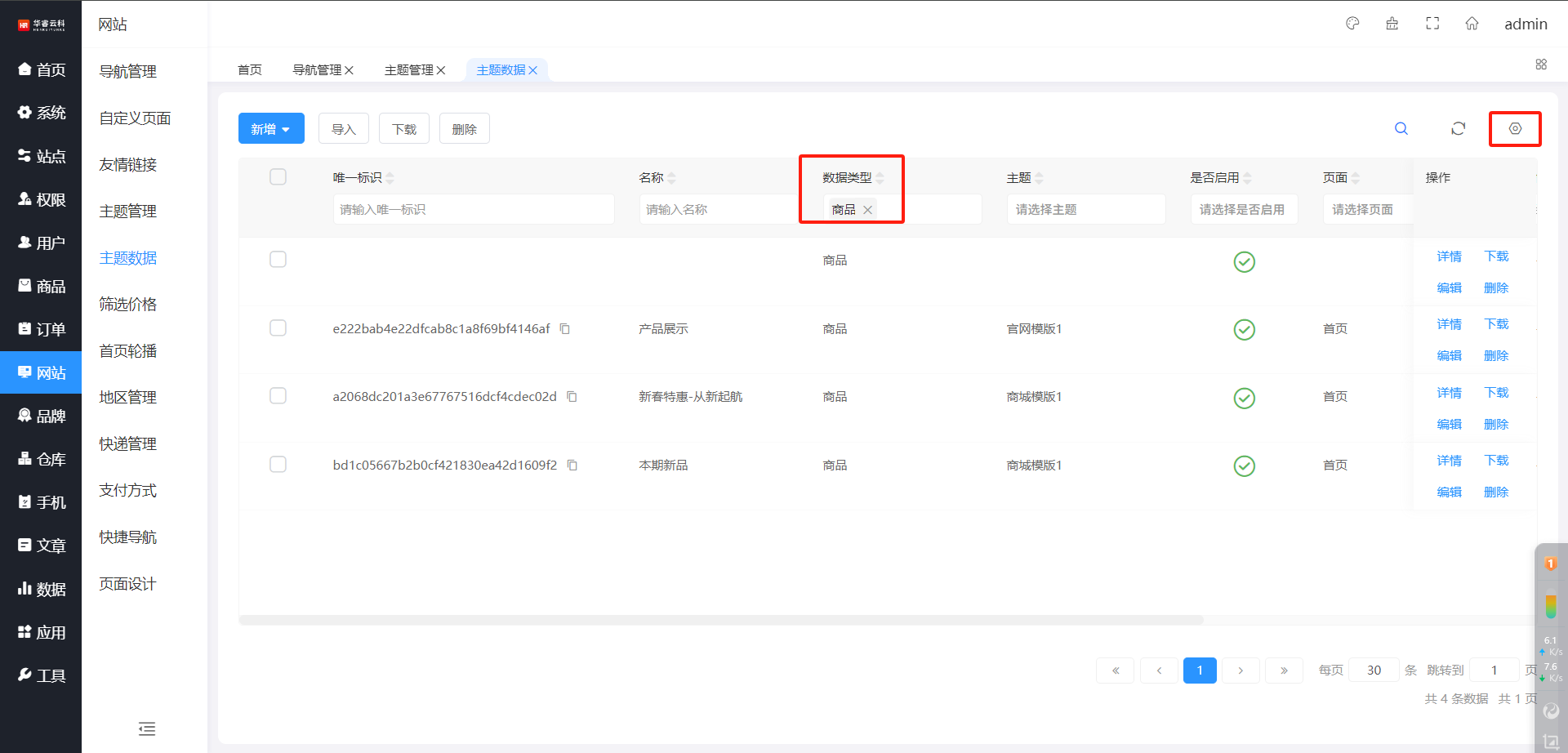This screenshot has width=1568, height=753.
Task: Open the table column settings gear icon
Action: [1515, 129]
